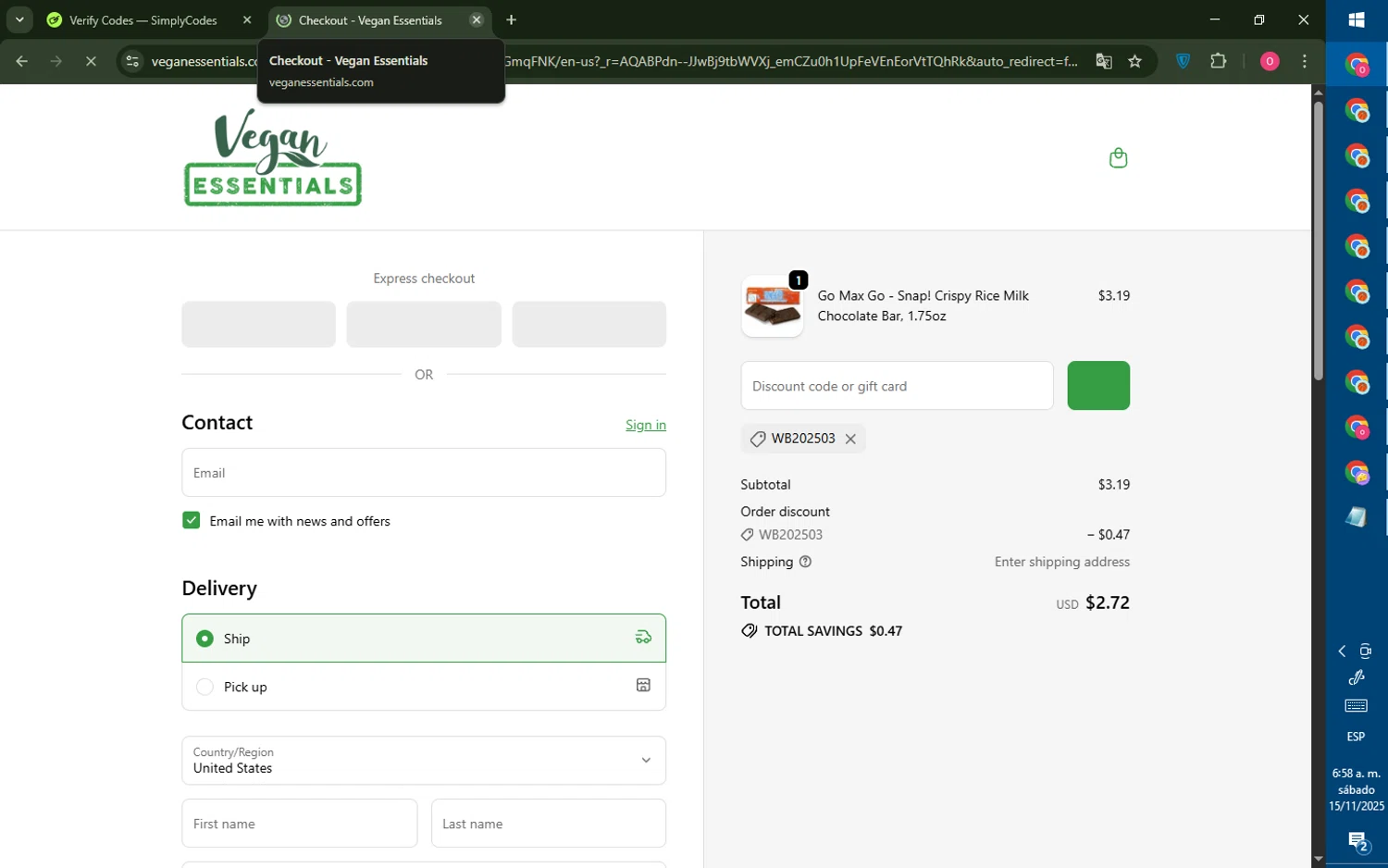Open the translate page icon
Image resolution: width=1388 pixels, height=868 pixels.
click(x=1104, y=62)
